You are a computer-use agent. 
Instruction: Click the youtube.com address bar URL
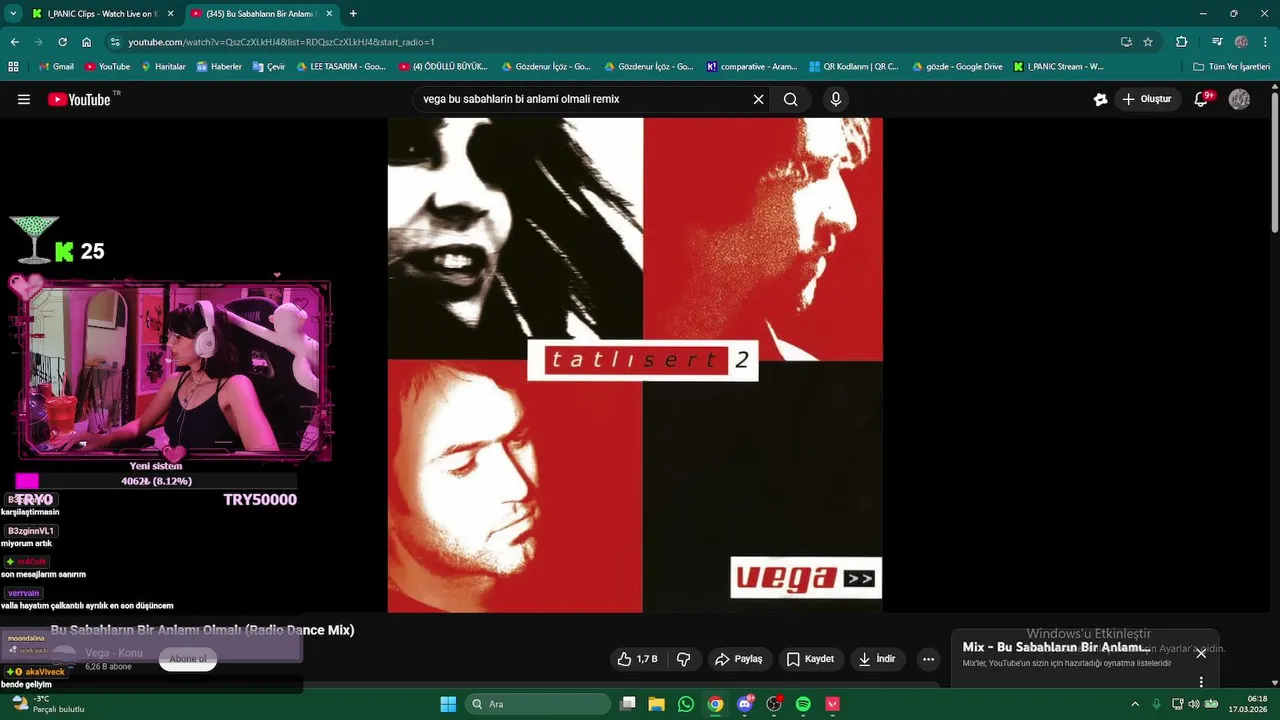click(281, 42)
